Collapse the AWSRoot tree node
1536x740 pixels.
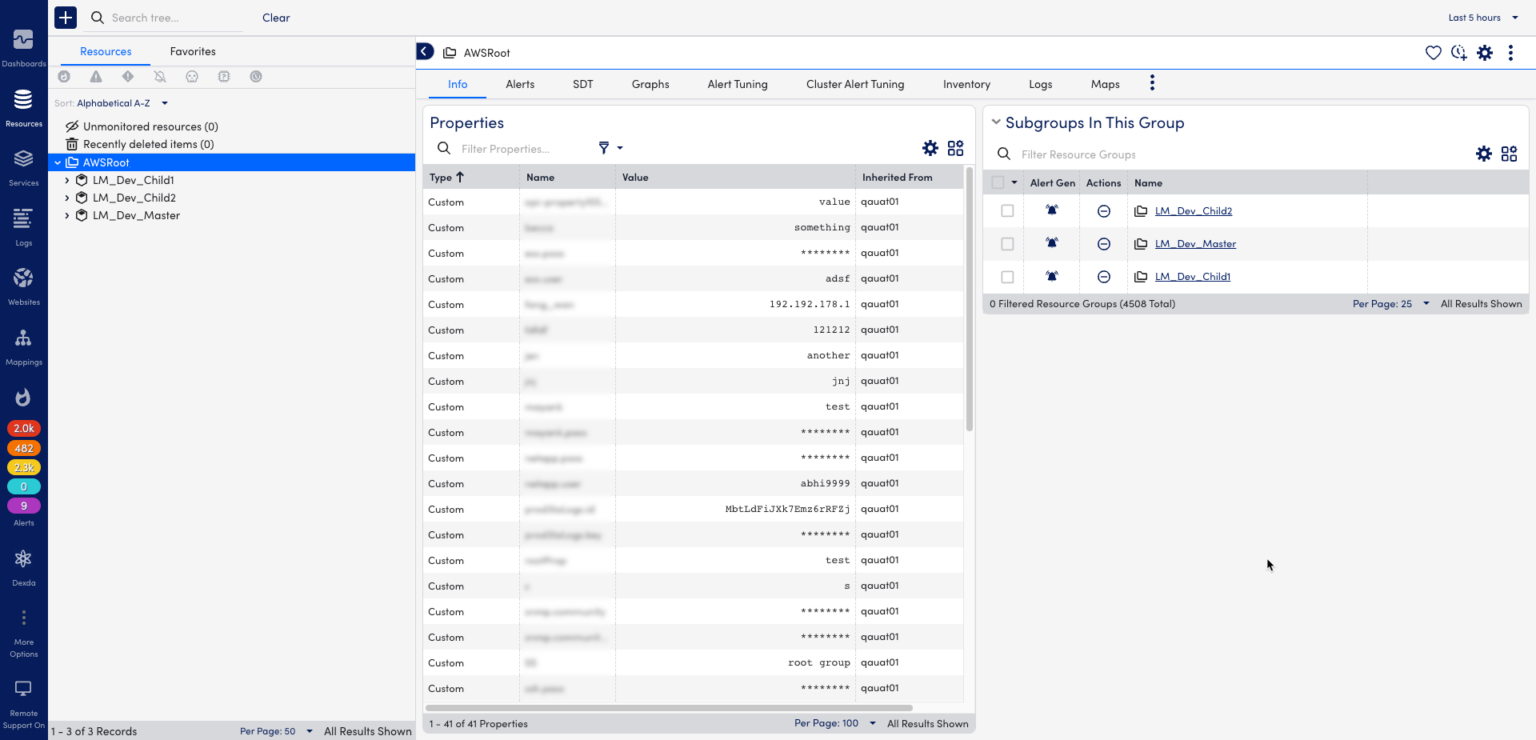[57, 161]
